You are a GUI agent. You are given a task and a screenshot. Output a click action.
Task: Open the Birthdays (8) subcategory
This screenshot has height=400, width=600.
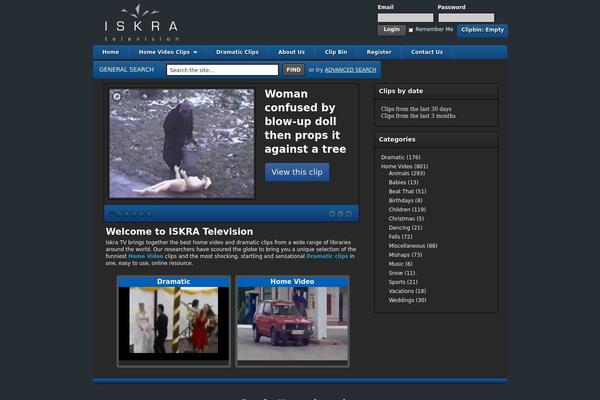point(405,201)
